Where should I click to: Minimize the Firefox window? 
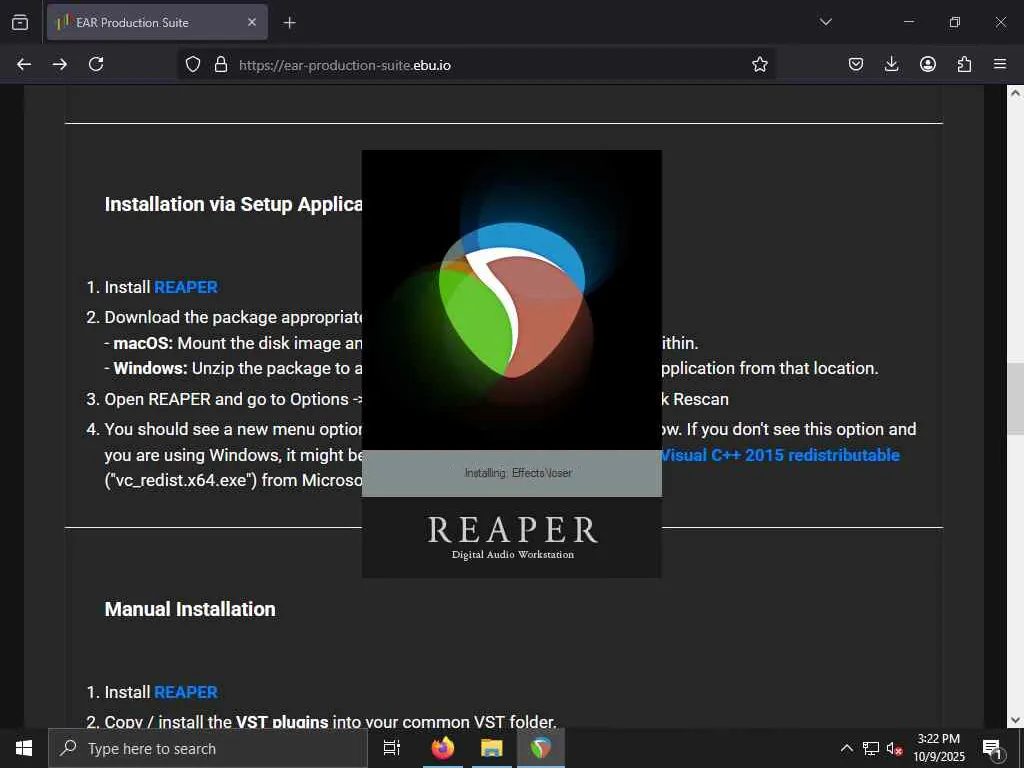pyautogui.click(x=908, y=22)
